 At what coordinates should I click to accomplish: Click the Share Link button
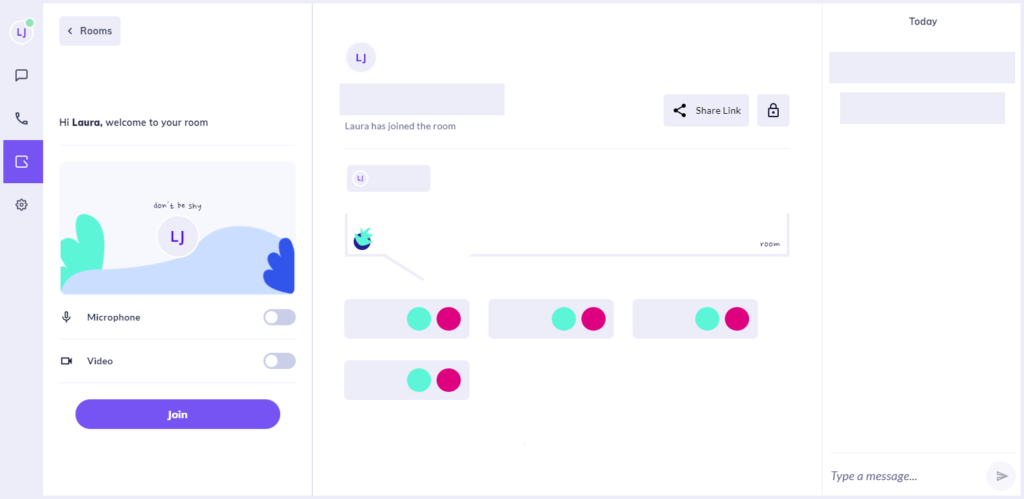(x=706, y=110)
